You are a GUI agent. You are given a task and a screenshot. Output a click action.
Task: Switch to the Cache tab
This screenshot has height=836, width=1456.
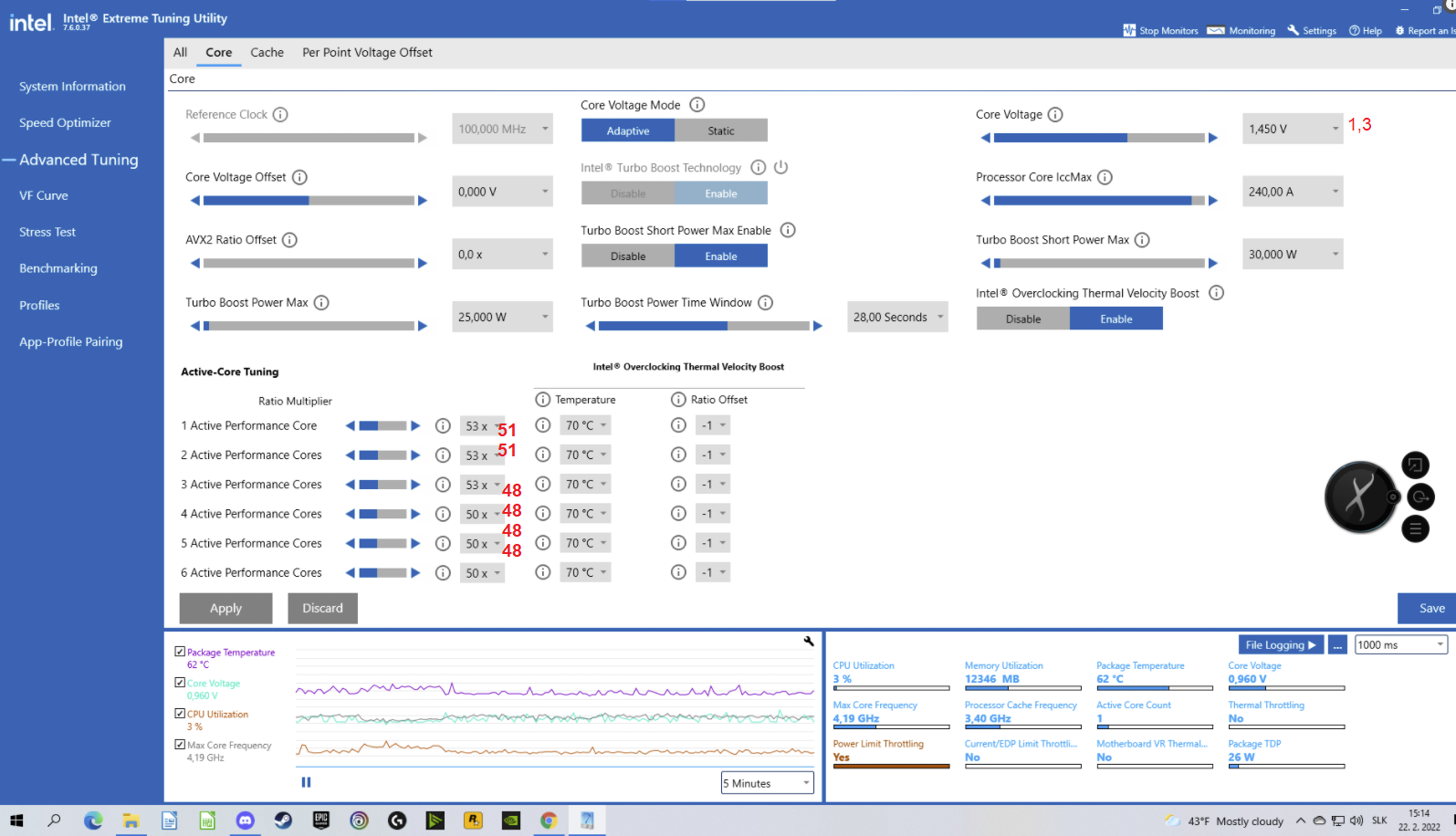267,52
